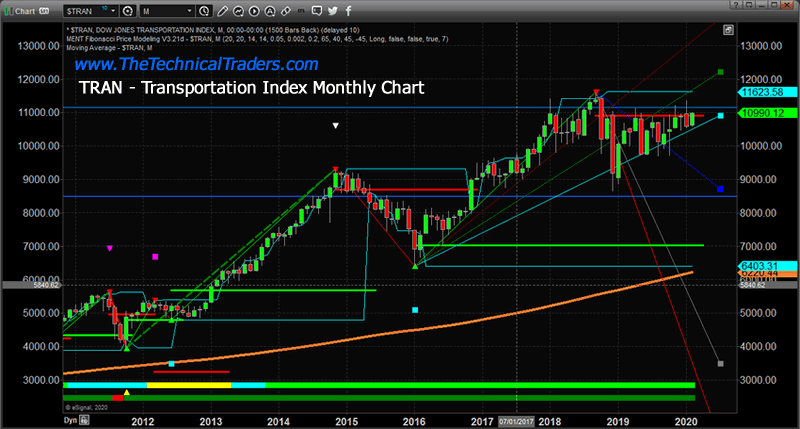Click the MENT Fibonacci Price Modeling study label
The image size is (800, 429).
coord(257,39)
